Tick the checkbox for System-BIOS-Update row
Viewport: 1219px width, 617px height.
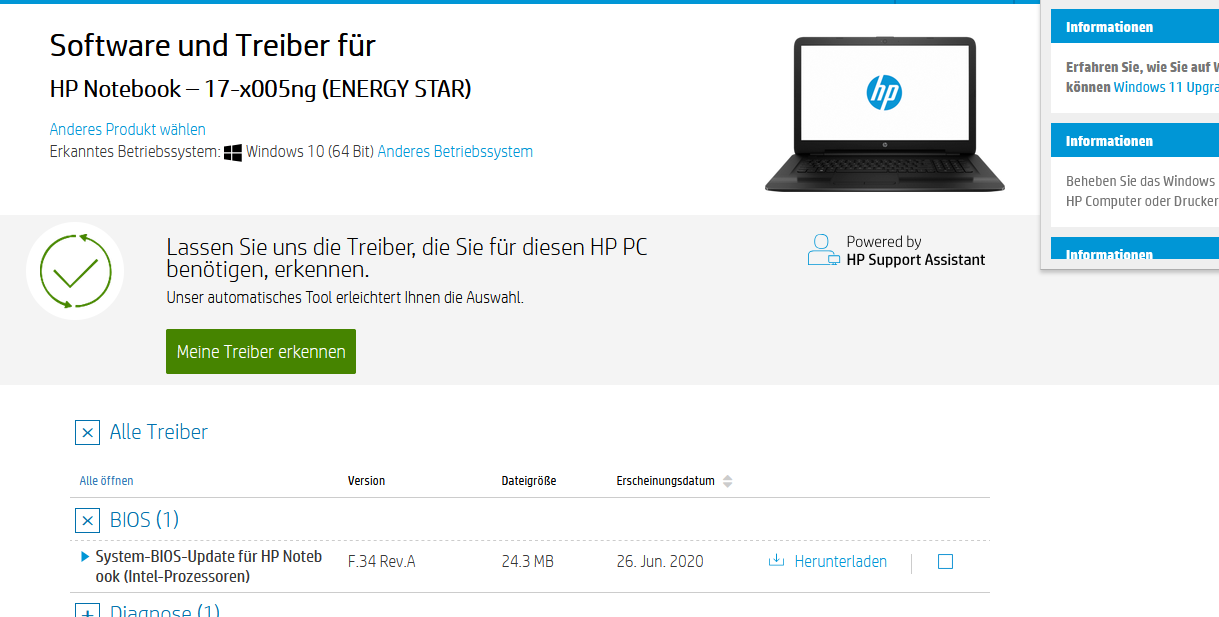point(945,562)
